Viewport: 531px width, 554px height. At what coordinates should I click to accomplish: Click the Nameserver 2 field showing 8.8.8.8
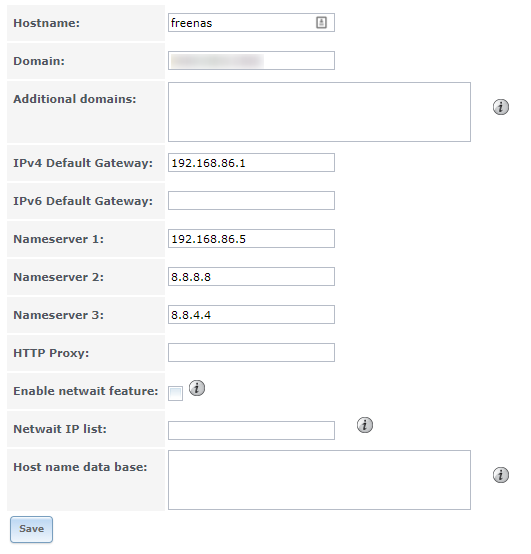click(x=251, y=276)
